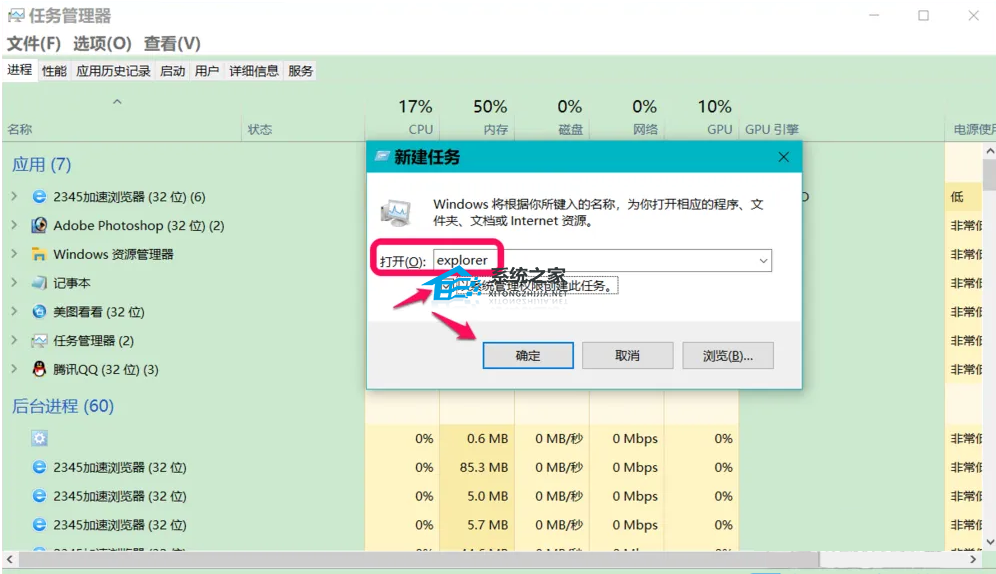Image resolution: width=996 pixels, height=574 pixels.
Task: Switch to the 性能 tab
Action: click(54, 71)
